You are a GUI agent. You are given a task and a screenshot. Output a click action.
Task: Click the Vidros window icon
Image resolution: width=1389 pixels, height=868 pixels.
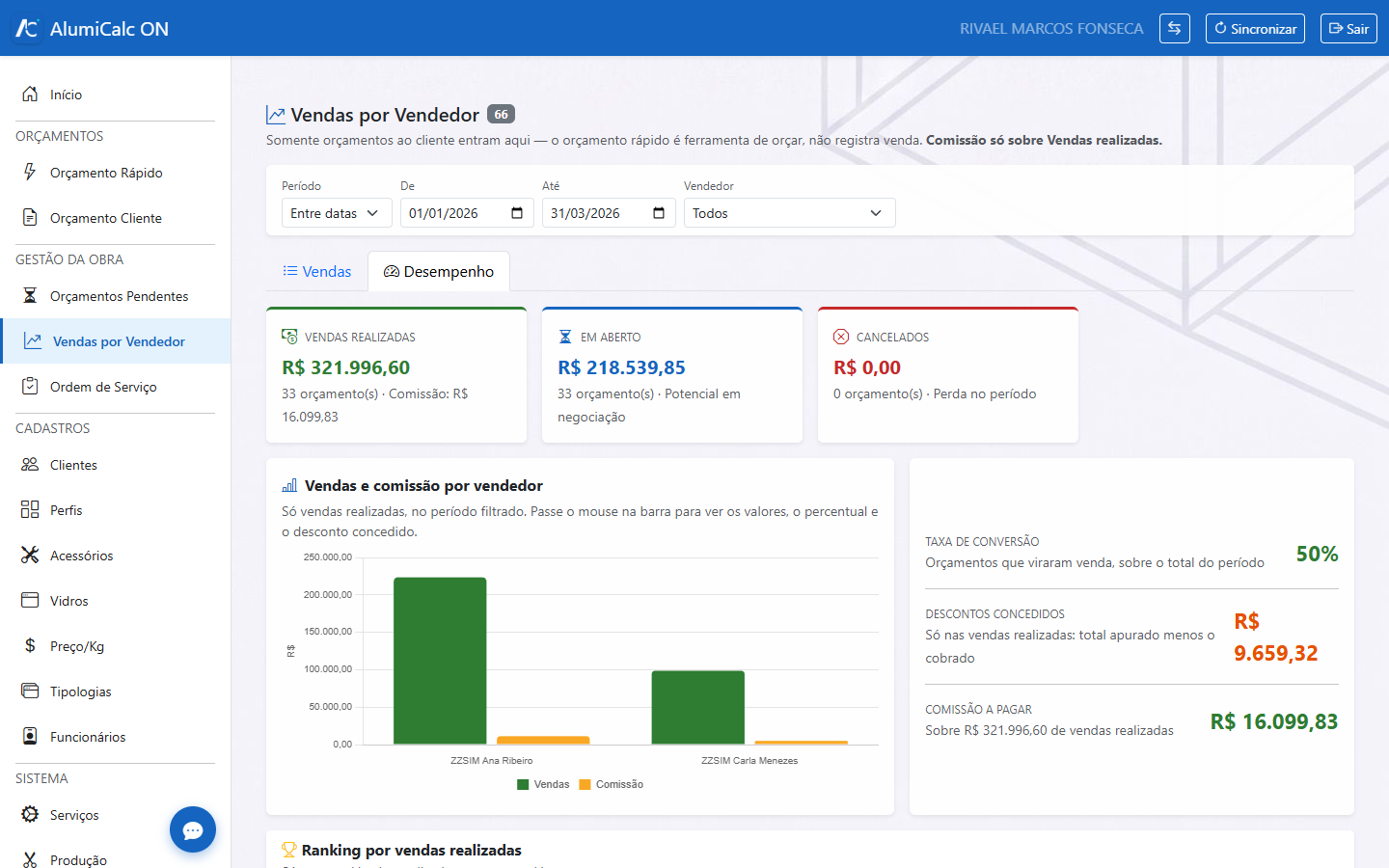pos(30,600)
